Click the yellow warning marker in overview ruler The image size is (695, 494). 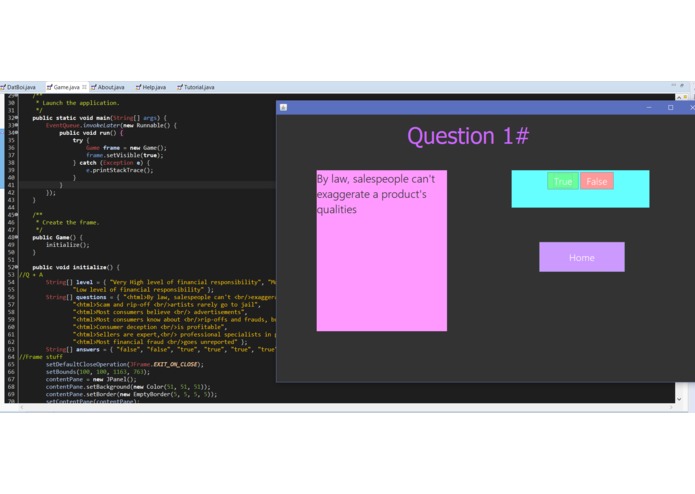coord(685,97)
